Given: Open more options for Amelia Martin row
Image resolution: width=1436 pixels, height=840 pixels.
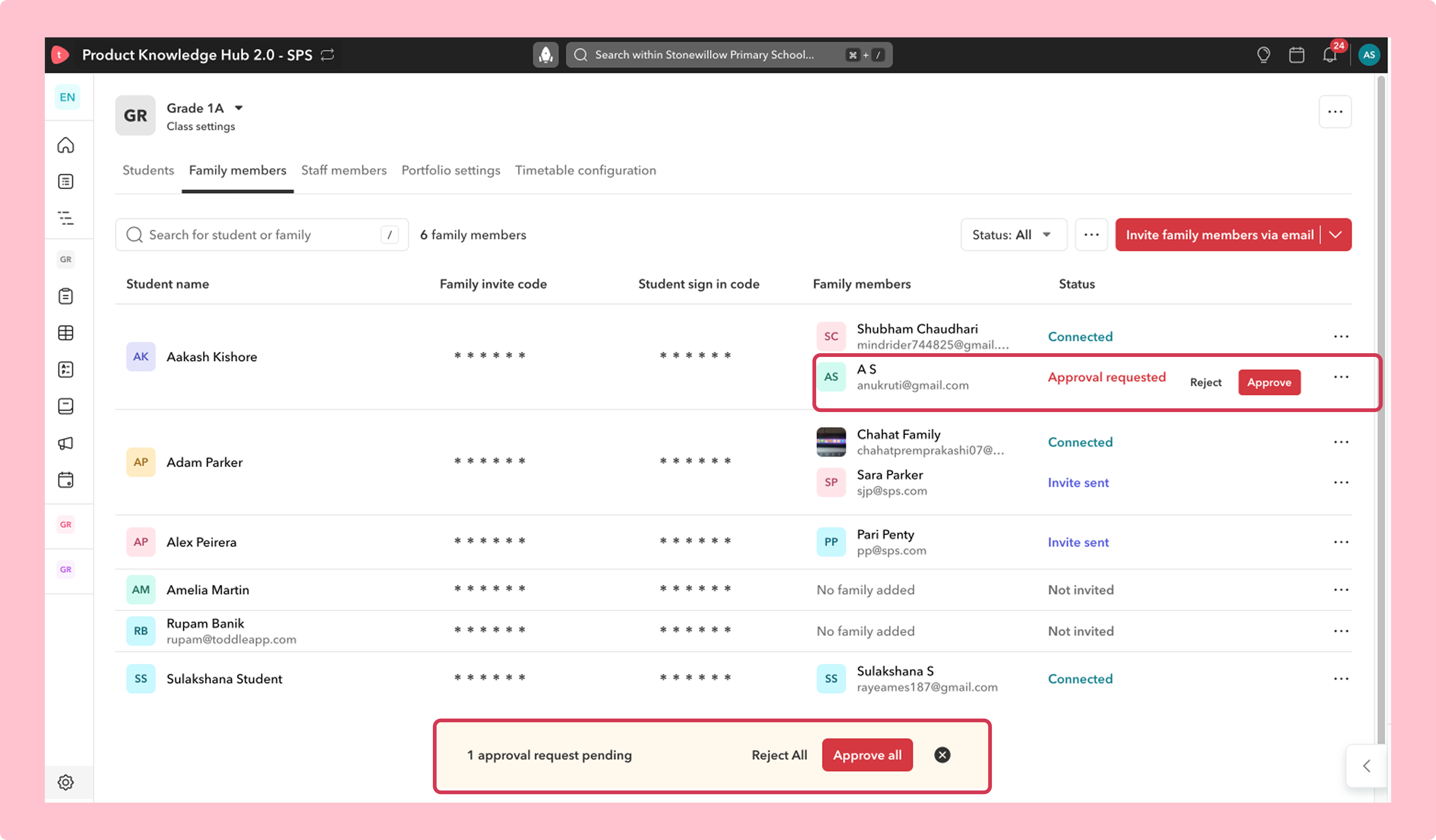Looking at the screenshot, I should click(x=1341, y=590).
